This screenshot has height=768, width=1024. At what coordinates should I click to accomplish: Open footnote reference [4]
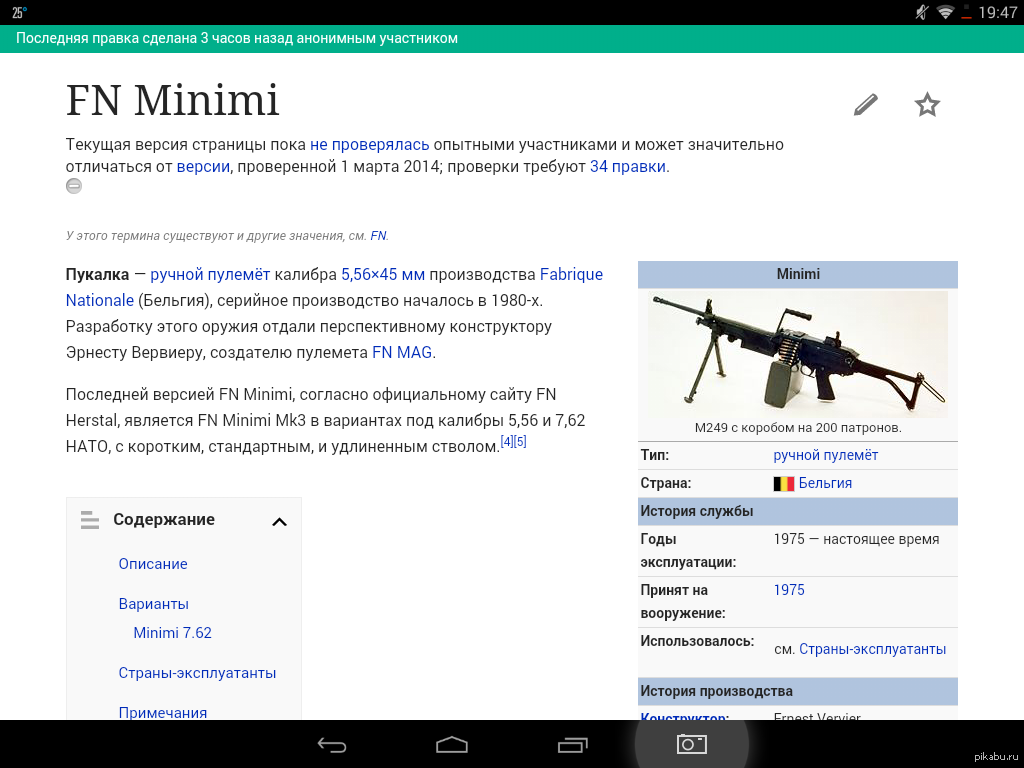[507, 441]
